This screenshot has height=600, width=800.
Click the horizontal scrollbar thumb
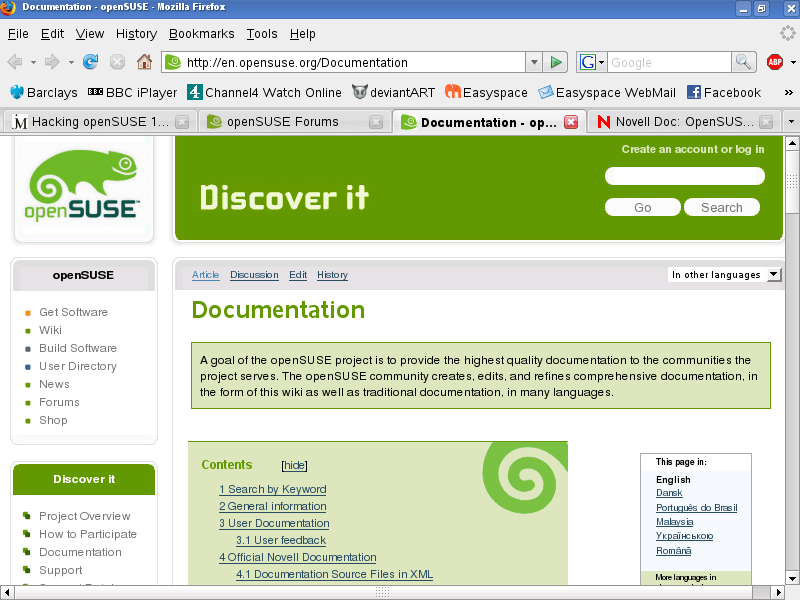(x=383, y=592)
